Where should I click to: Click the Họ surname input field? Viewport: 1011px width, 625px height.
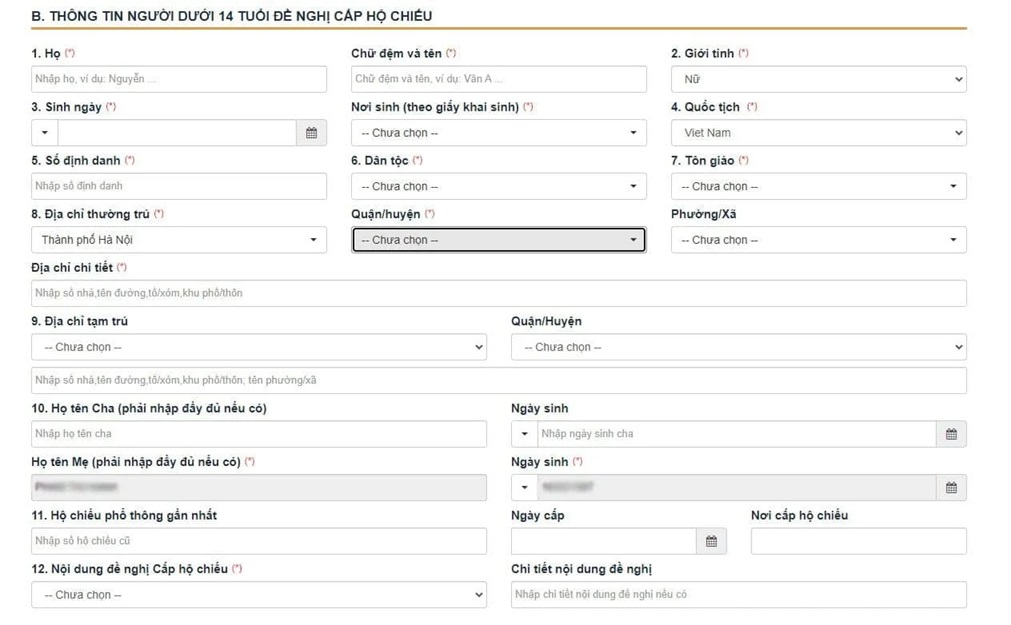pos(178,78)
